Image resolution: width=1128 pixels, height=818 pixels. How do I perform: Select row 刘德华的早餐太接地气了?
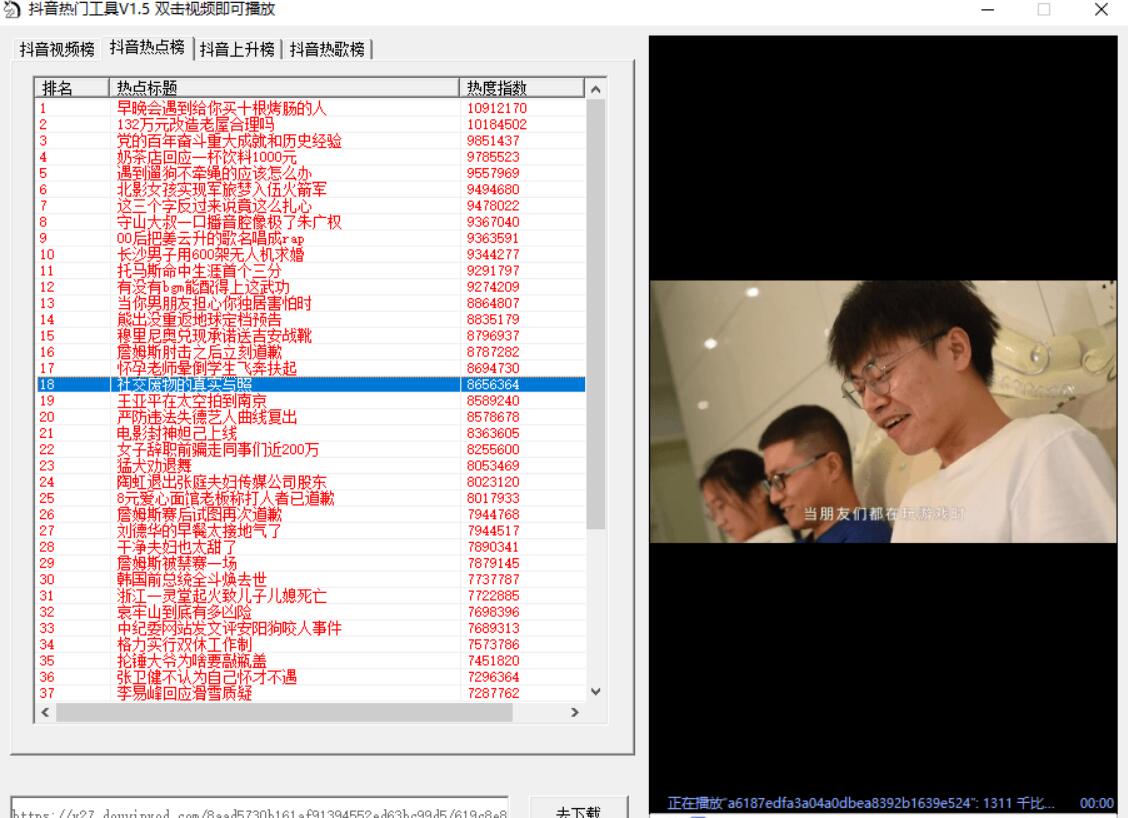point(311,531)
